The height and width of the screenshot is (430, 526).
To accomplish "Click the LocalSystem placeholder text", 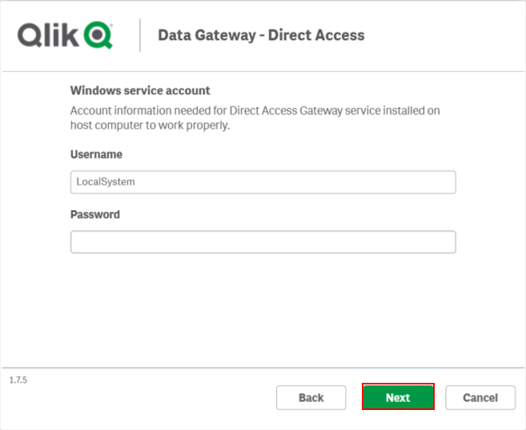I will 106,182.
